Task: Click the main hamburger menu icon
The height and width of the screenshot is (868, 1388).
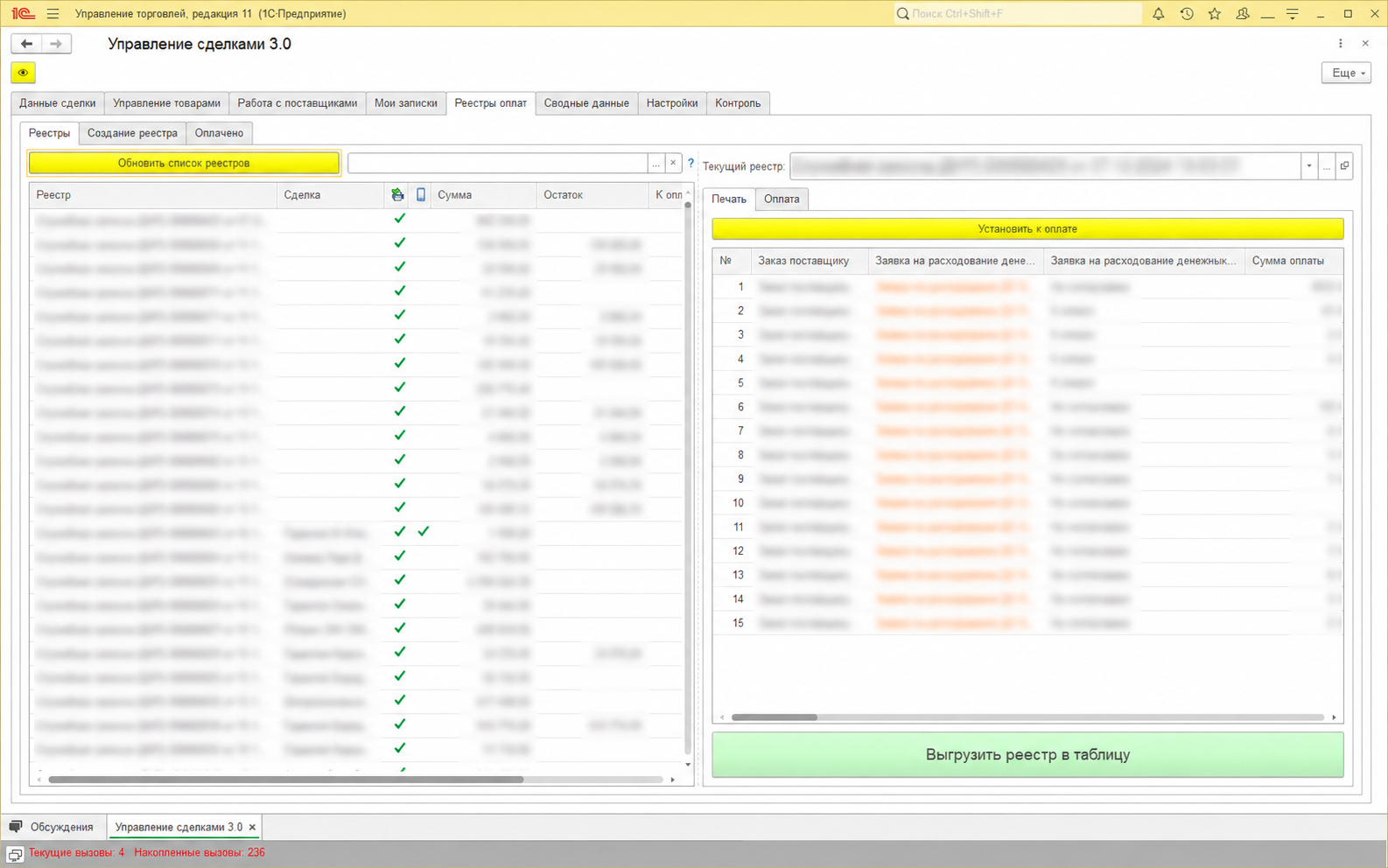Action: click(53, 14)
